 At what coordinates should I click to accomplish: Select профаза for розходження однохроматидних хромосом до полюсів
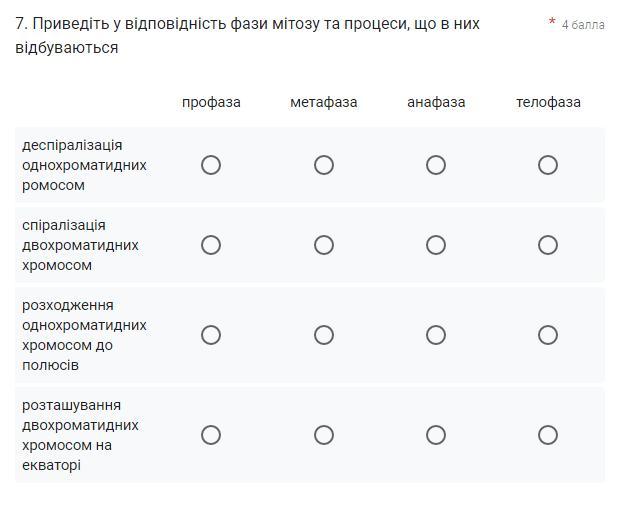tap(211, 335)
